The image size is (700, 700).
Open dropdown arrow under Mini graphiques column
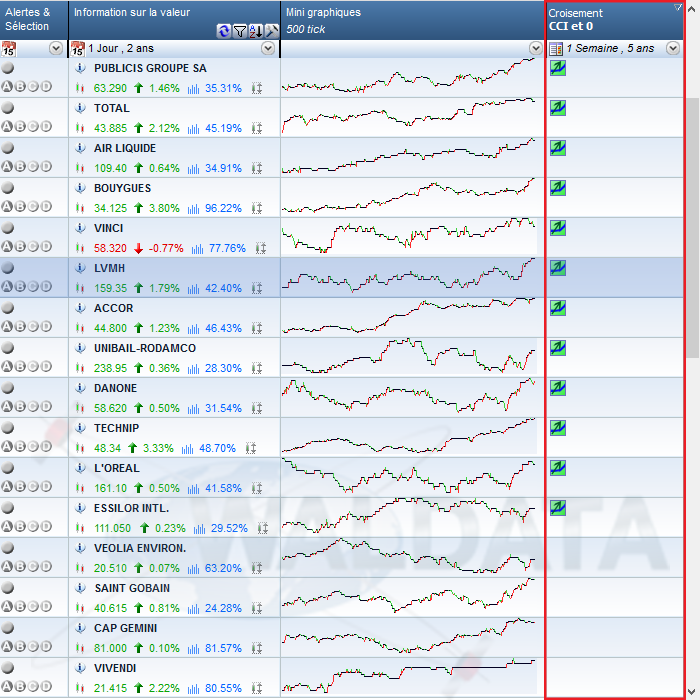point(536,48)
